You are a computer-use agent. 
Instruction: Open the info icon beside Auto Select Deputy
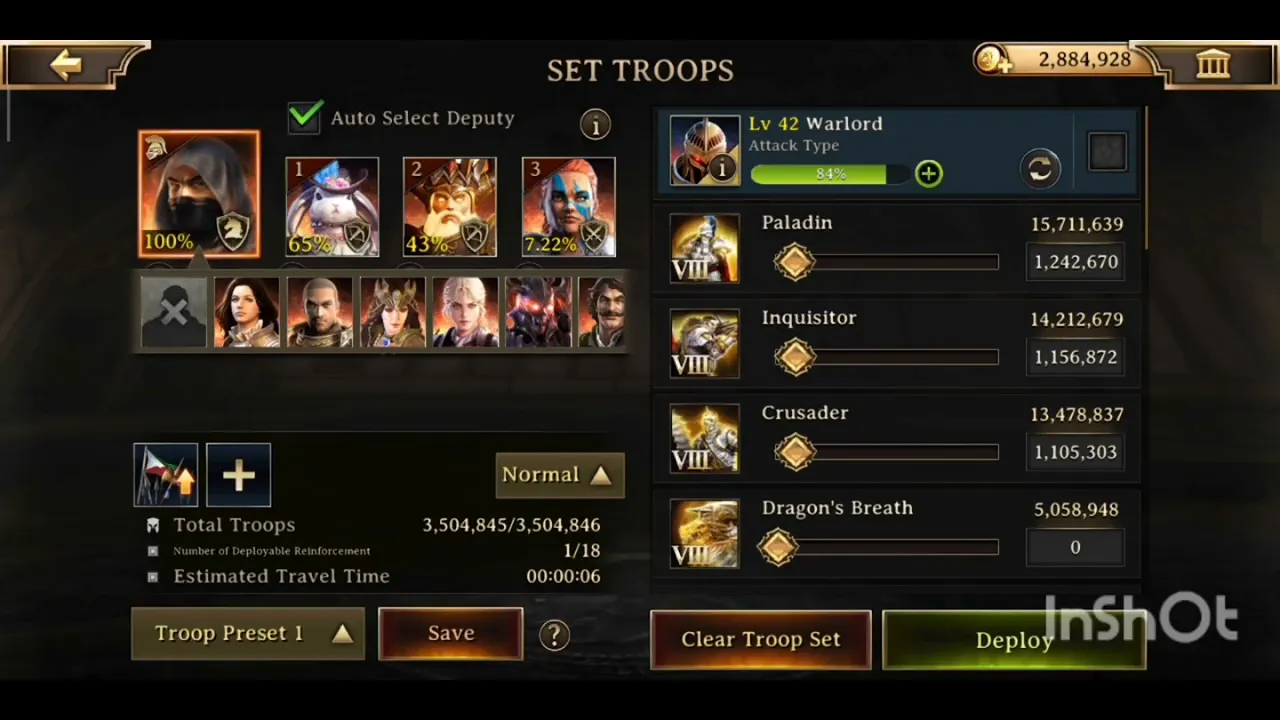coord(596,125)
